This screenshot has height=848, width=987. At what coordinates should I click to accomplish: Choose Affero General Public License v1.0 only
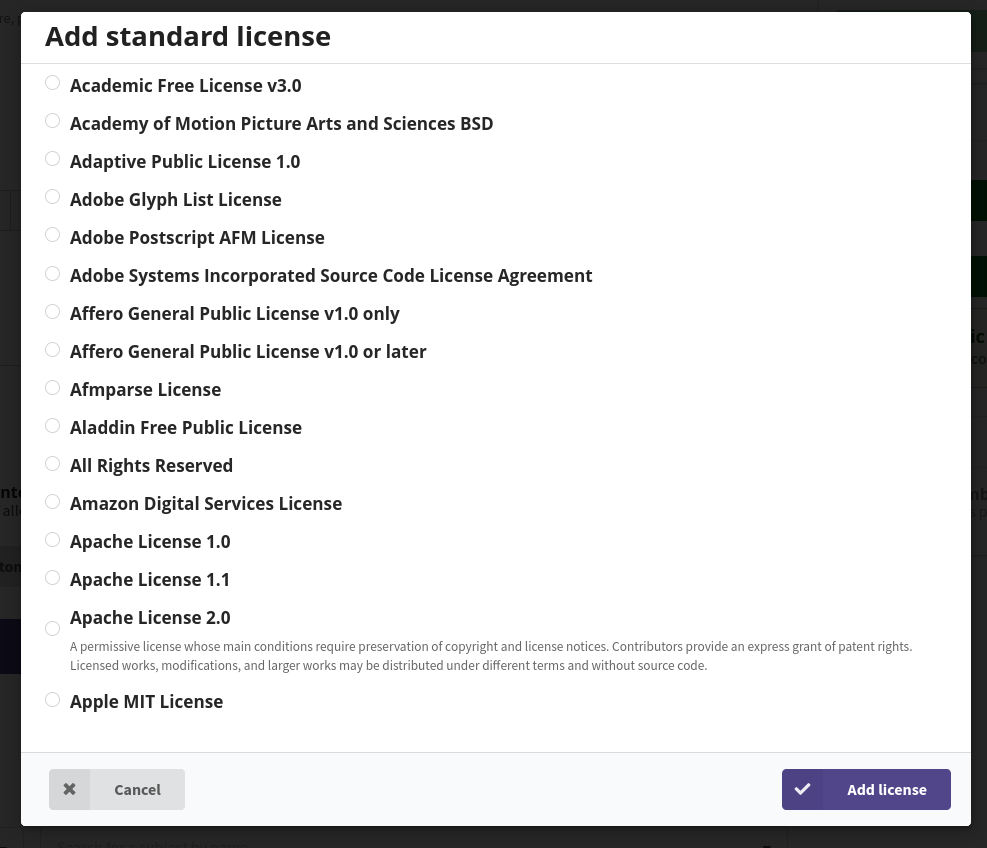tap(52, 311)
